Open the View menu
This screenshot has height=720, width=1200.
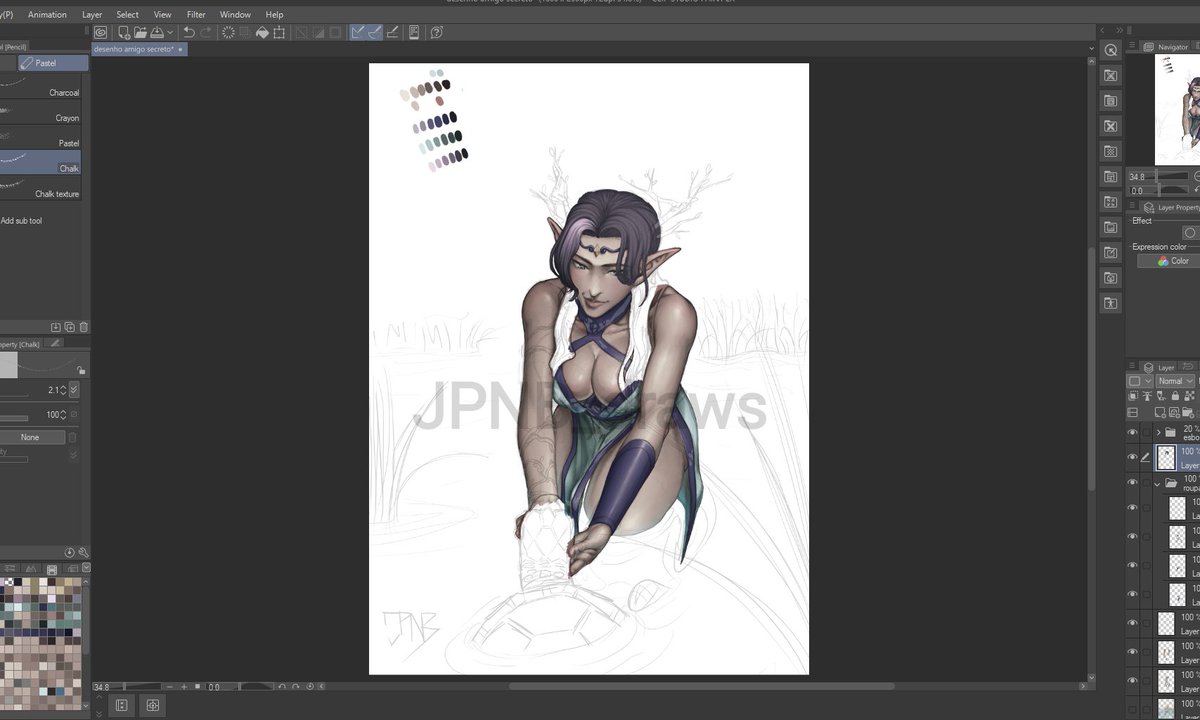(x=162, y=14)
